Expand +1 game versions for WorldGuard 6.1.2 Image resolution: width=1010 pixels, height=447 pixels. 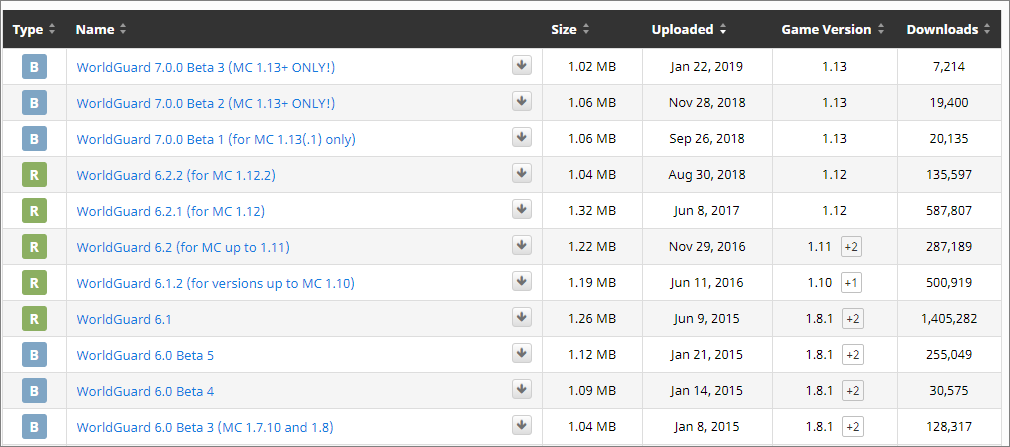click(851, 283)
